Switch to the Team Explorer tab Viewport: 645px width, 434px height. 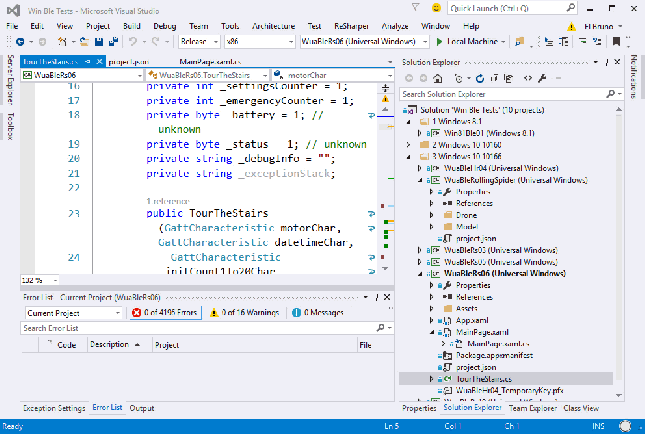pyautogui.click(x=532, y=408)
